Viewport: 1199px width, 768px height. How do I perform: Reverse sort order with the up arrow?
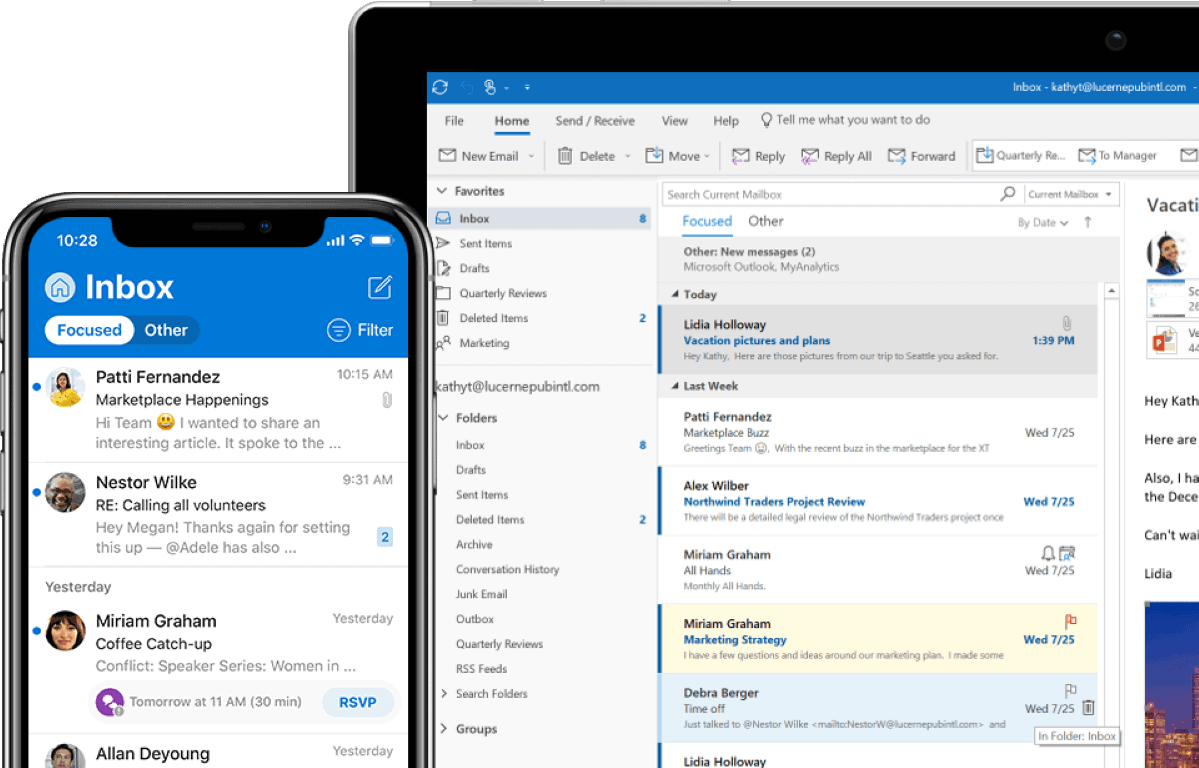[1087, 223]
